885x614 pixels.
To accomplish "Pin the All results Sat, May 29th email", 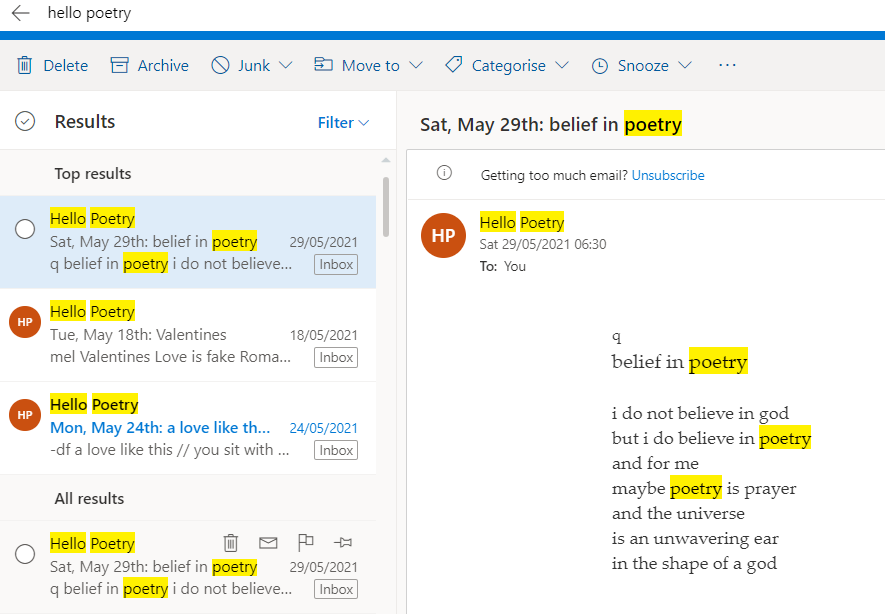I will coord(343,543).
